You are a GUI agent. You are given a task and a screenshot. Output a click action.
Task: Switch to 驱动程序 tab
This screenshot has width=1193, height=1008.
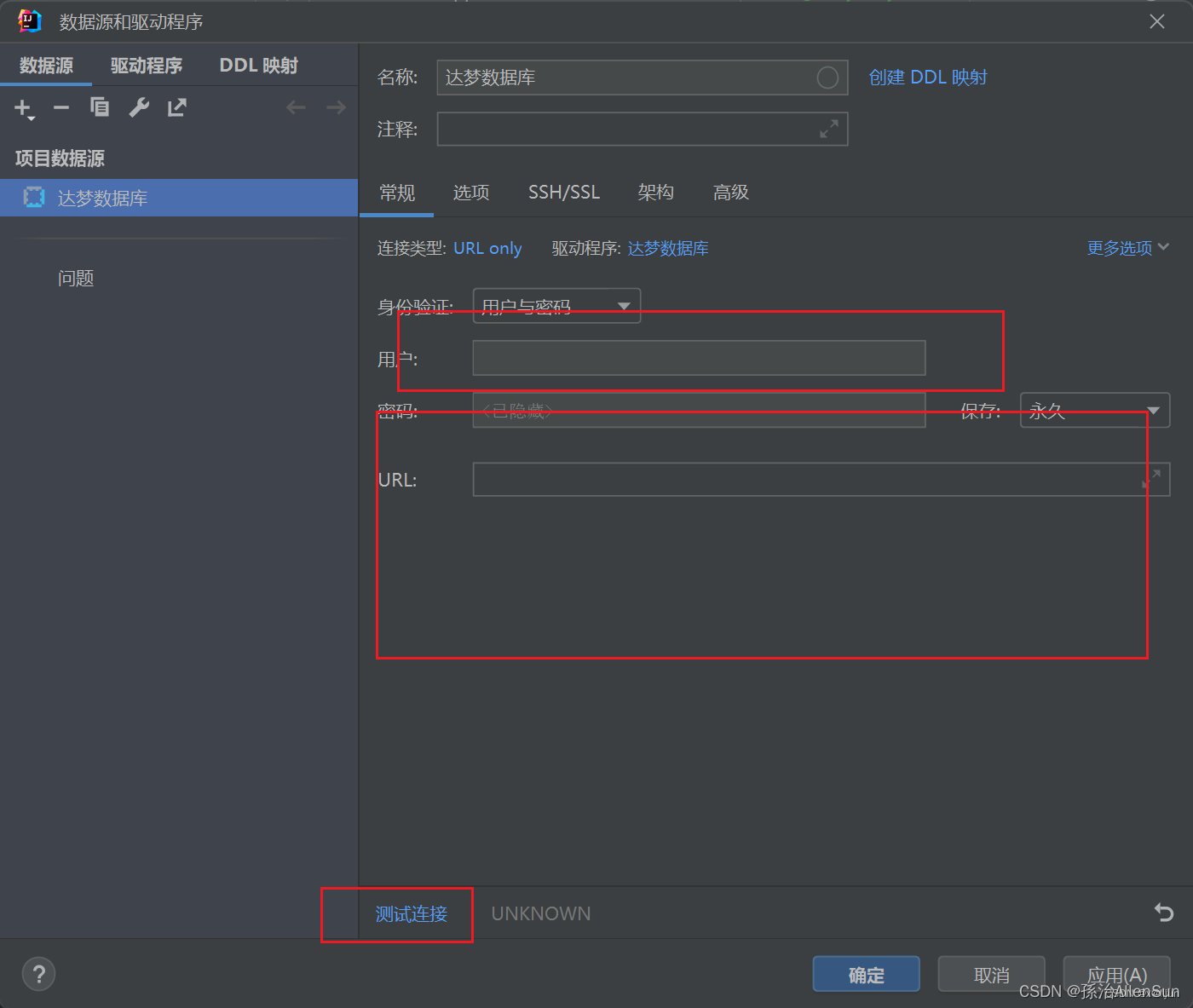tap(147, 66)
